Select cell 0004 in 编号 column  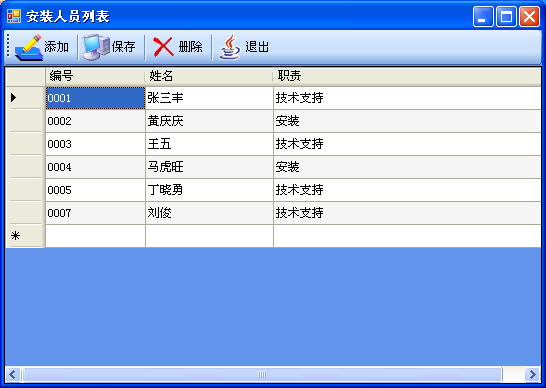[95, 167]
